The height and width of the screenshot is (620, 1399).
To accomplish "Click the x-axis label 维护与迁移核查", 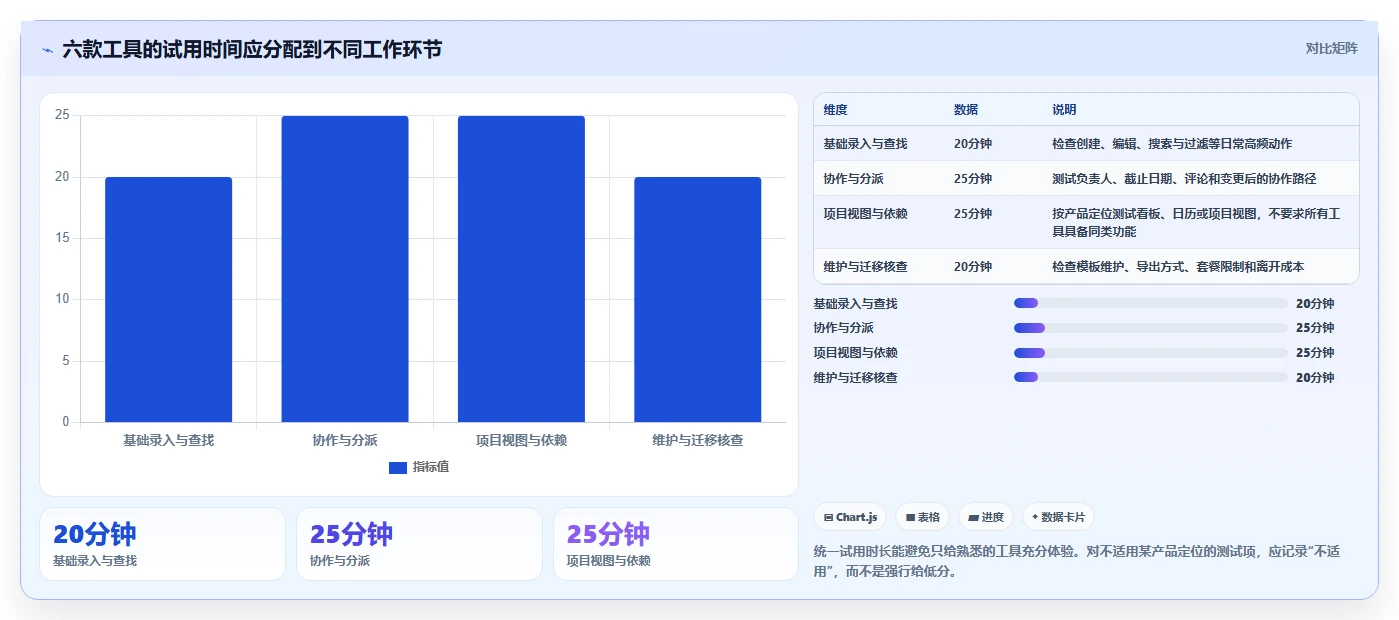I will [698, 440].
